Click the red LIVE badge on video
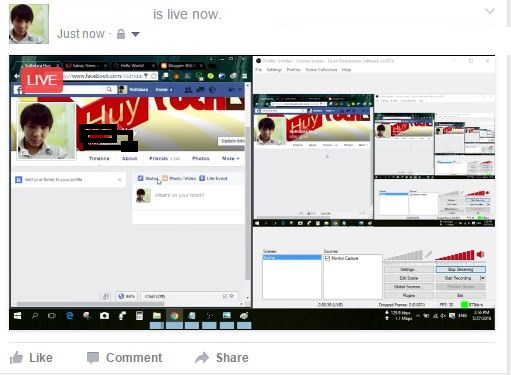511x375 pixels. pyautogui.click(x=42, y=80)
